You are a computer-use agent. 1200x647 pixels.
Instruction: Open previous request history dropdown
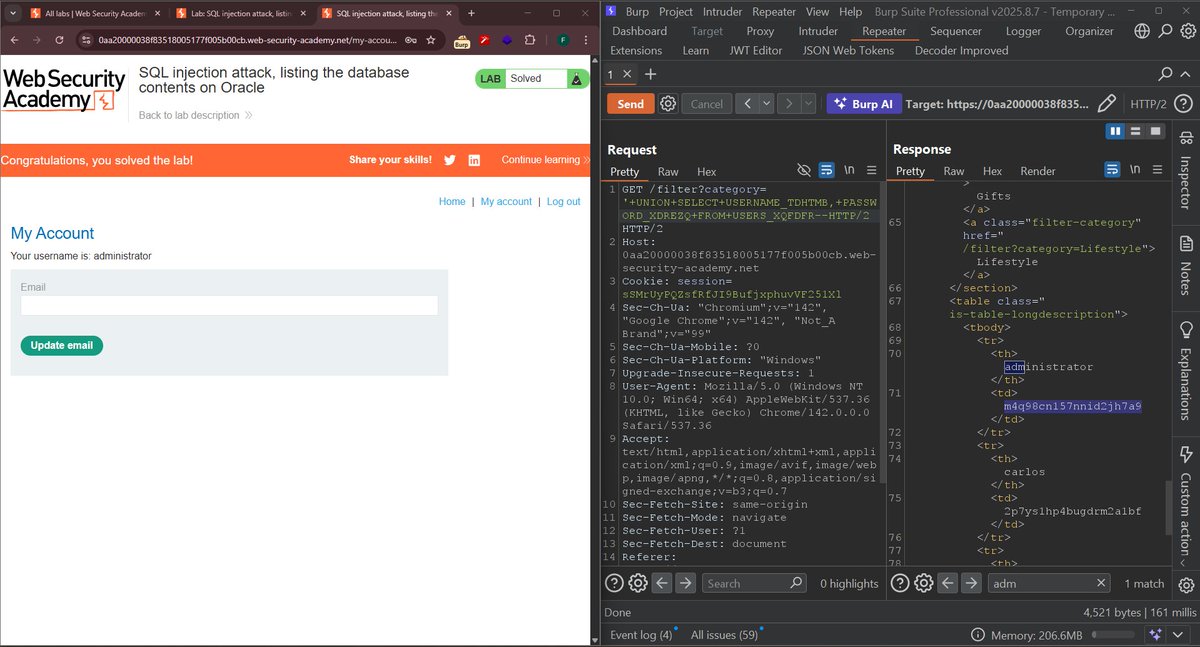[x=767, y=103]
